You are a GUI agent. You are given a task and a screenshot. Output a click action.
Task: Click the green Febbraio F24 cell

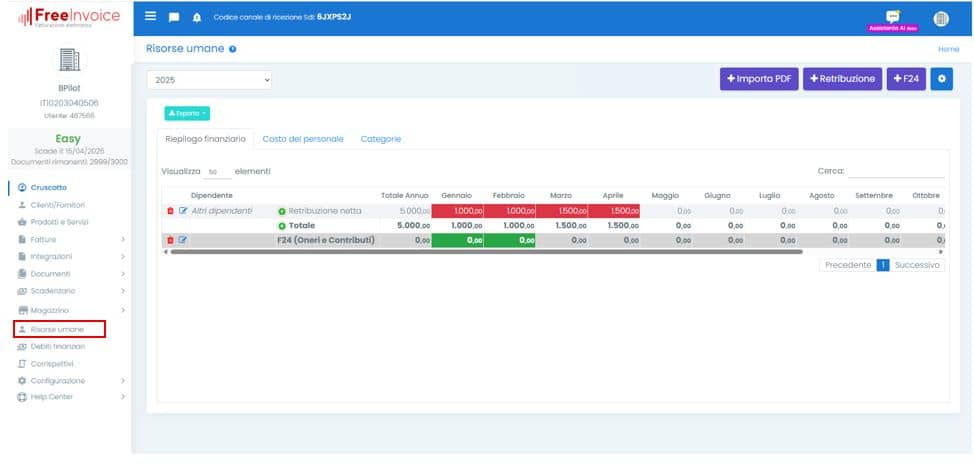[x=509, y=240]
